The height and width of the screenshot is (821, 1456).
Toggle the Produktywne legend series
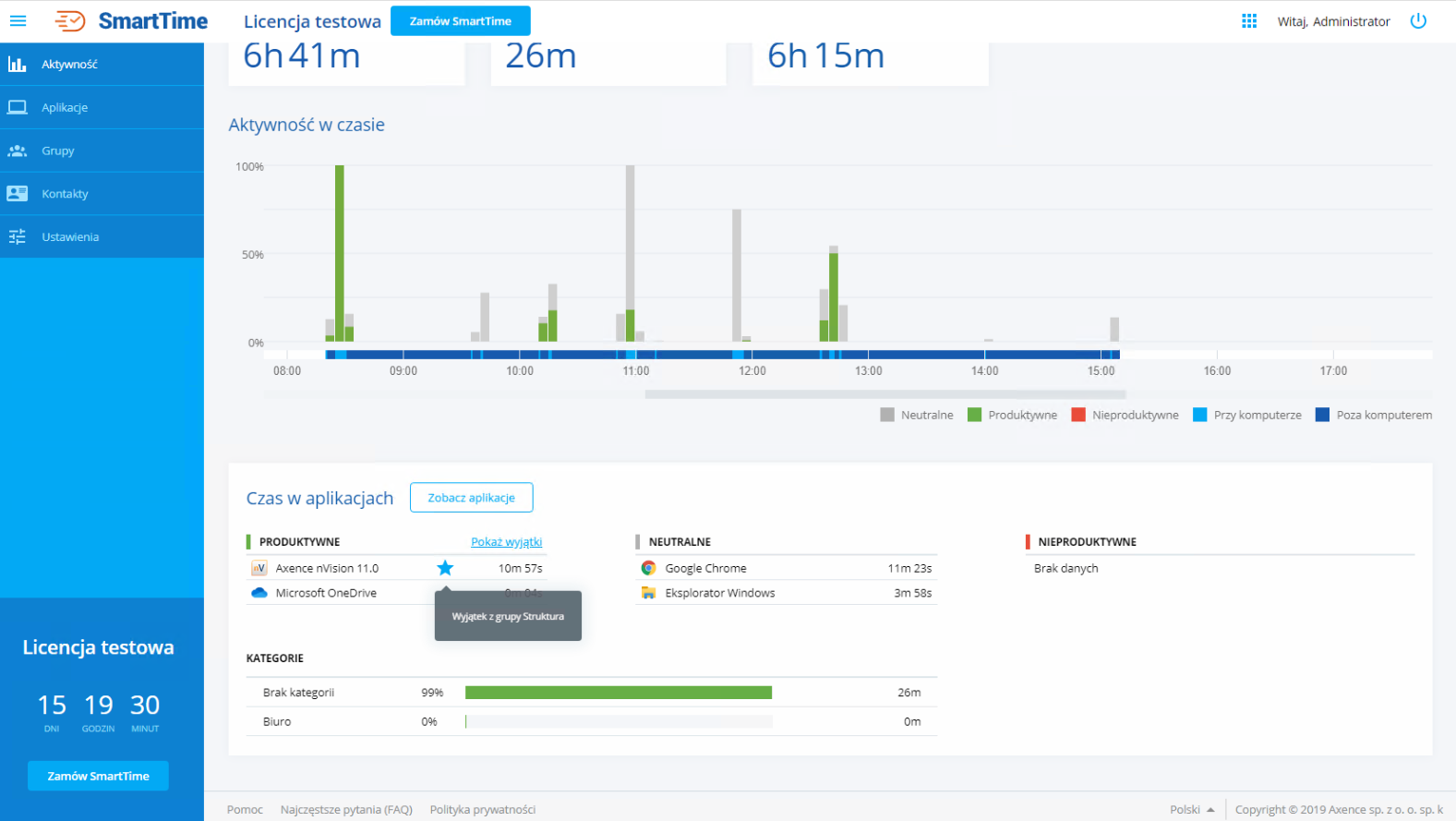tap(1013, 416)
